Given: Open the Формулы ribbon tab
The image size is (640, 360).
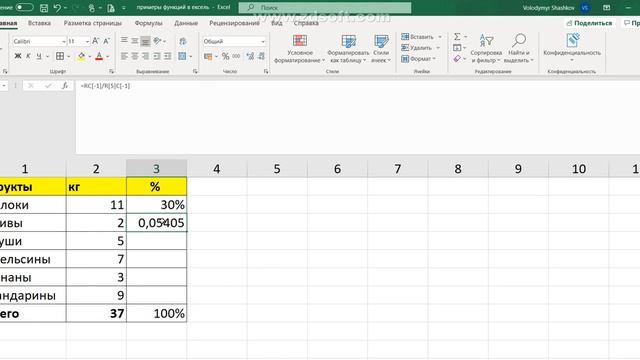Looking at the screenshot, I should pos(149,23).
